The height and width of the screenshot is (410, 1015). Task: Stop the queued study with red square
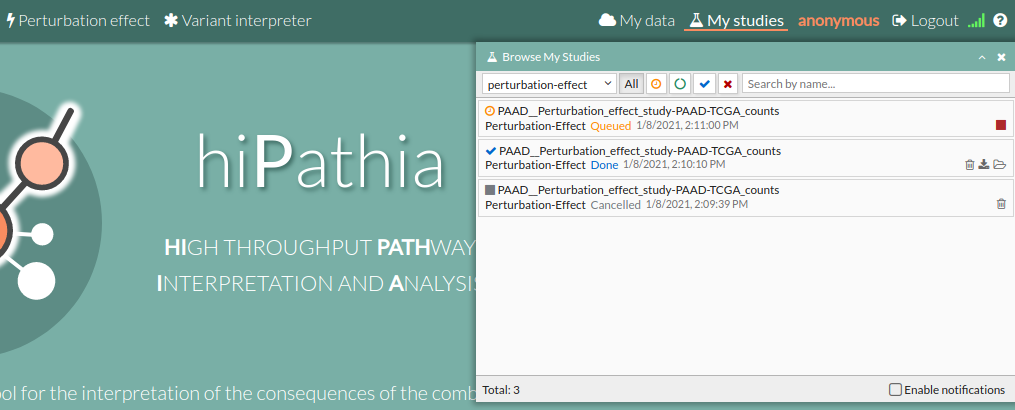pos(1001,125)
